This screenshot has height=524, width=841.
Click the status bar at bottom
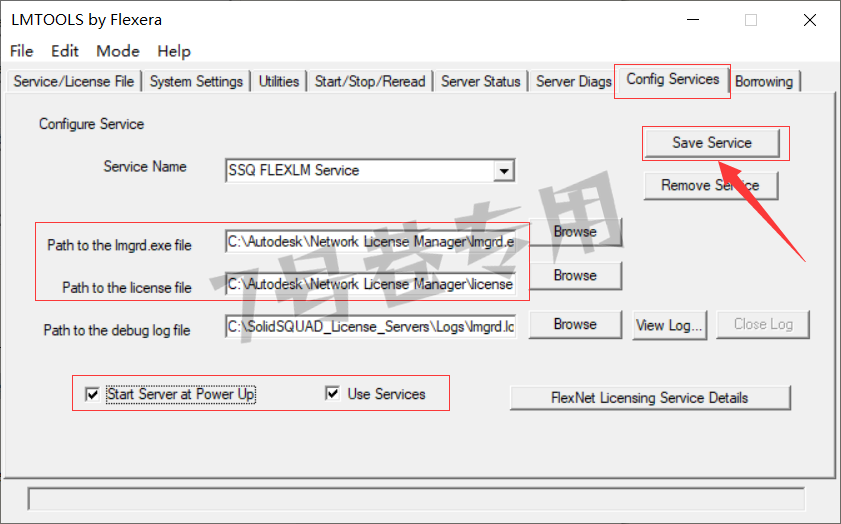click(x=416, y=499)
